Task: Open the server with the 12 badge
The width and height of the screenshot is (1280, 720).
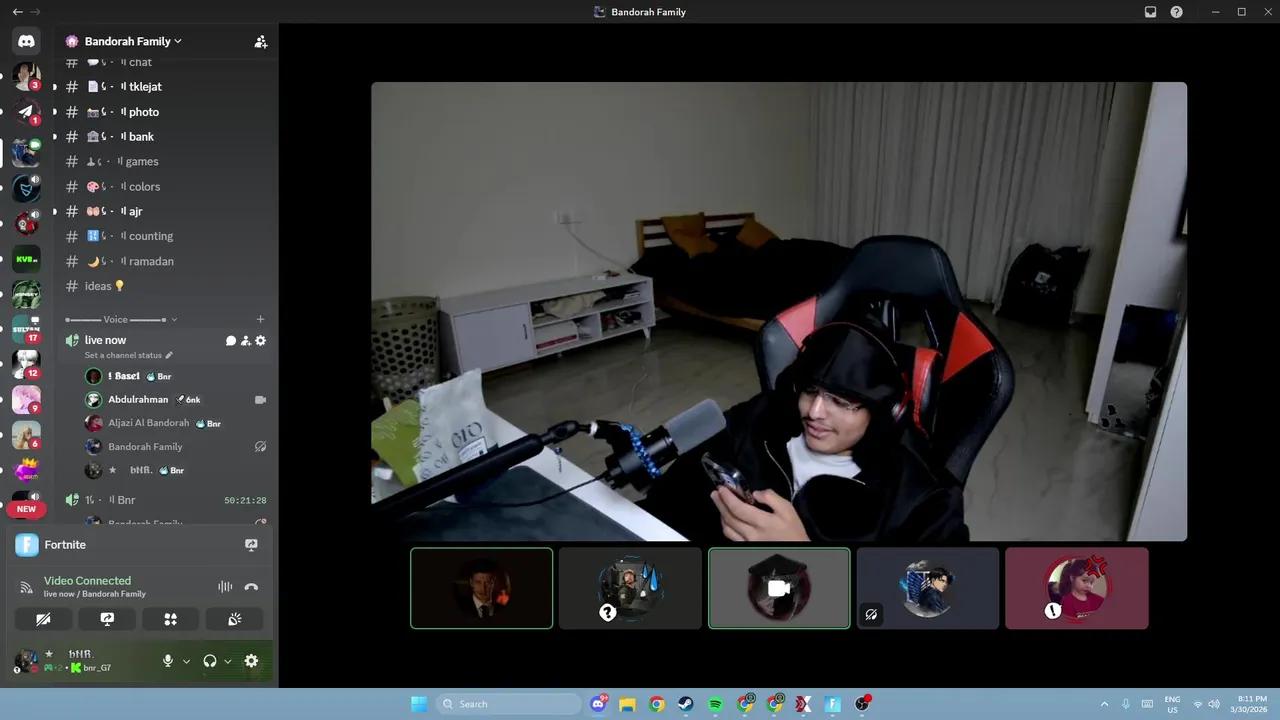Action: point(26,364)
